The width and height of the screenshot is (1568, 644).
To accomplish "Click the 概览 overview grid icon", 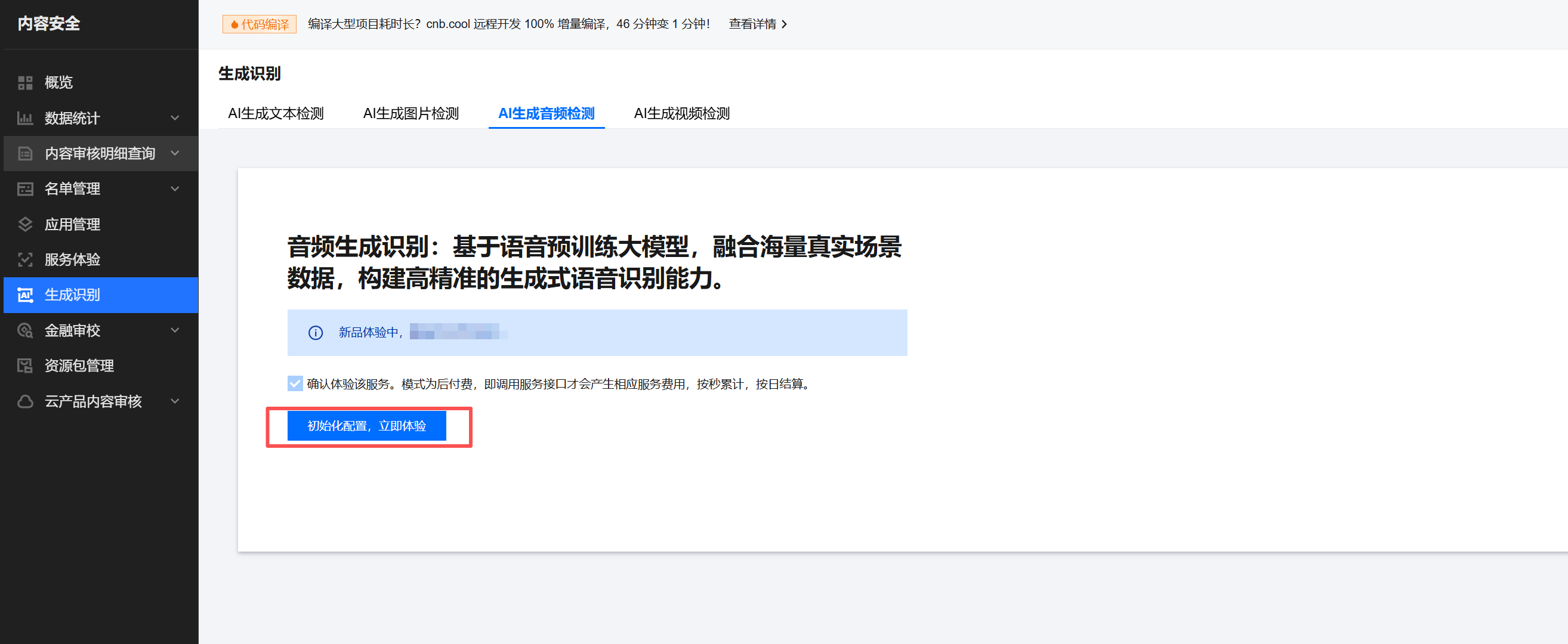I will (x=25, y=82).
